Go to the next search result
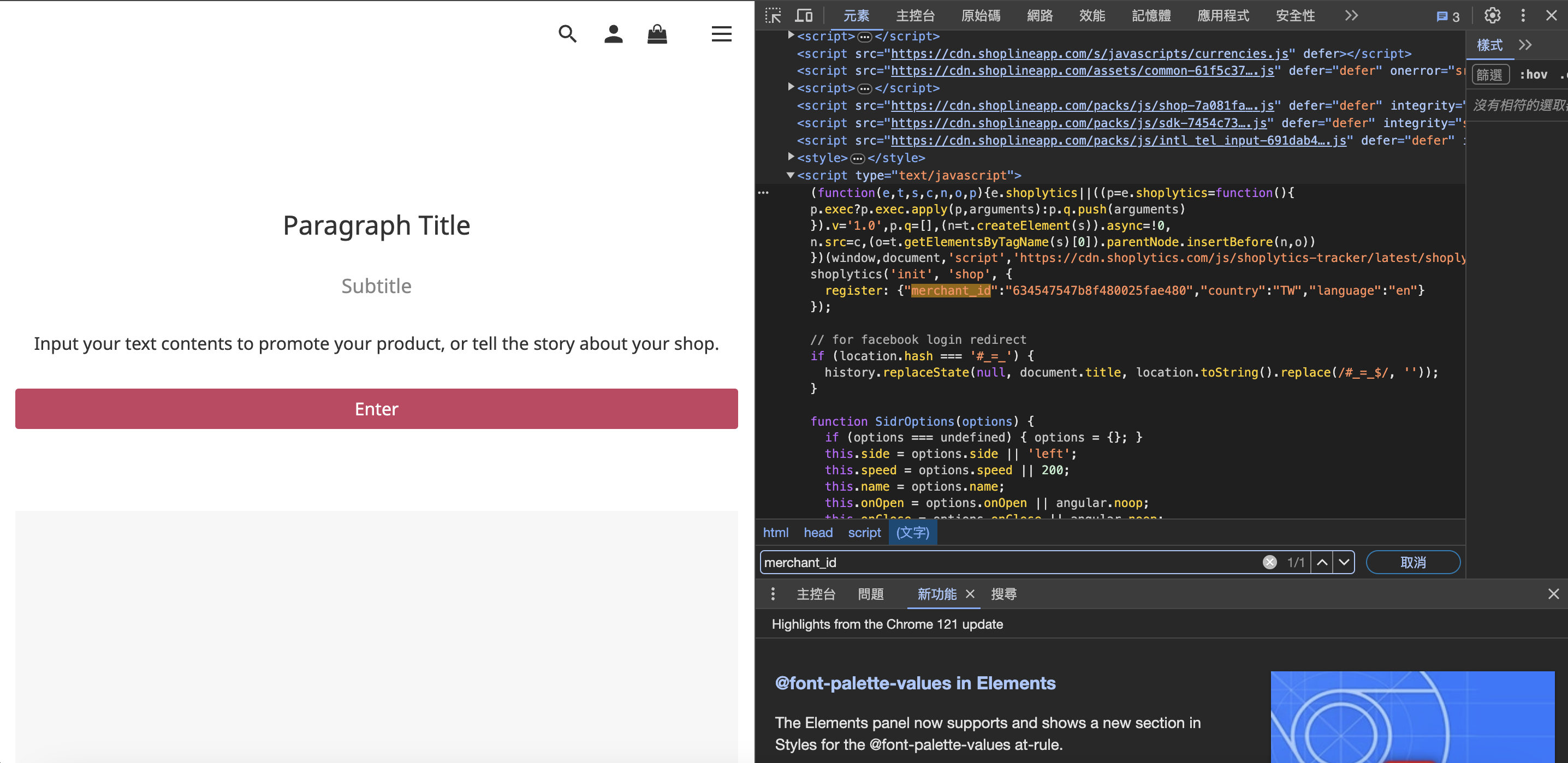 pyautogui.click(x=1344, y=562)
